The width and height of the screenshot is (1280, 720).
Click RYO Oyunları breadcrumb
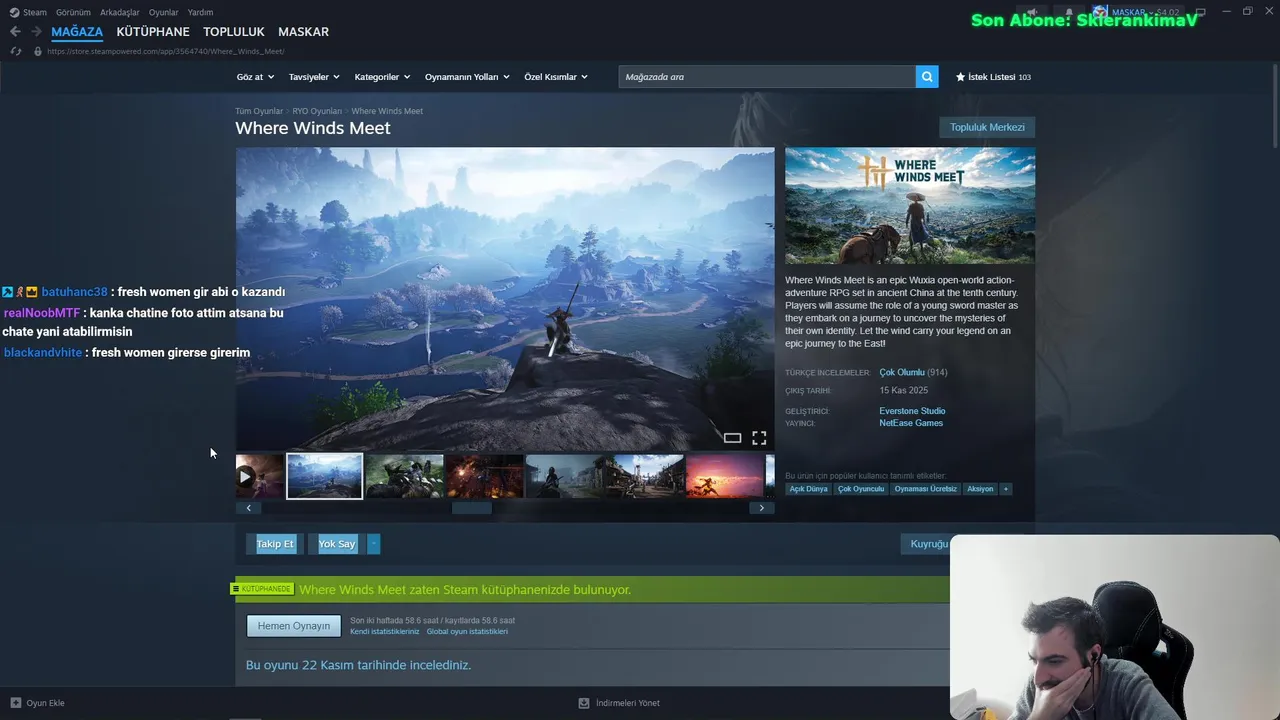tap(317, 111)
